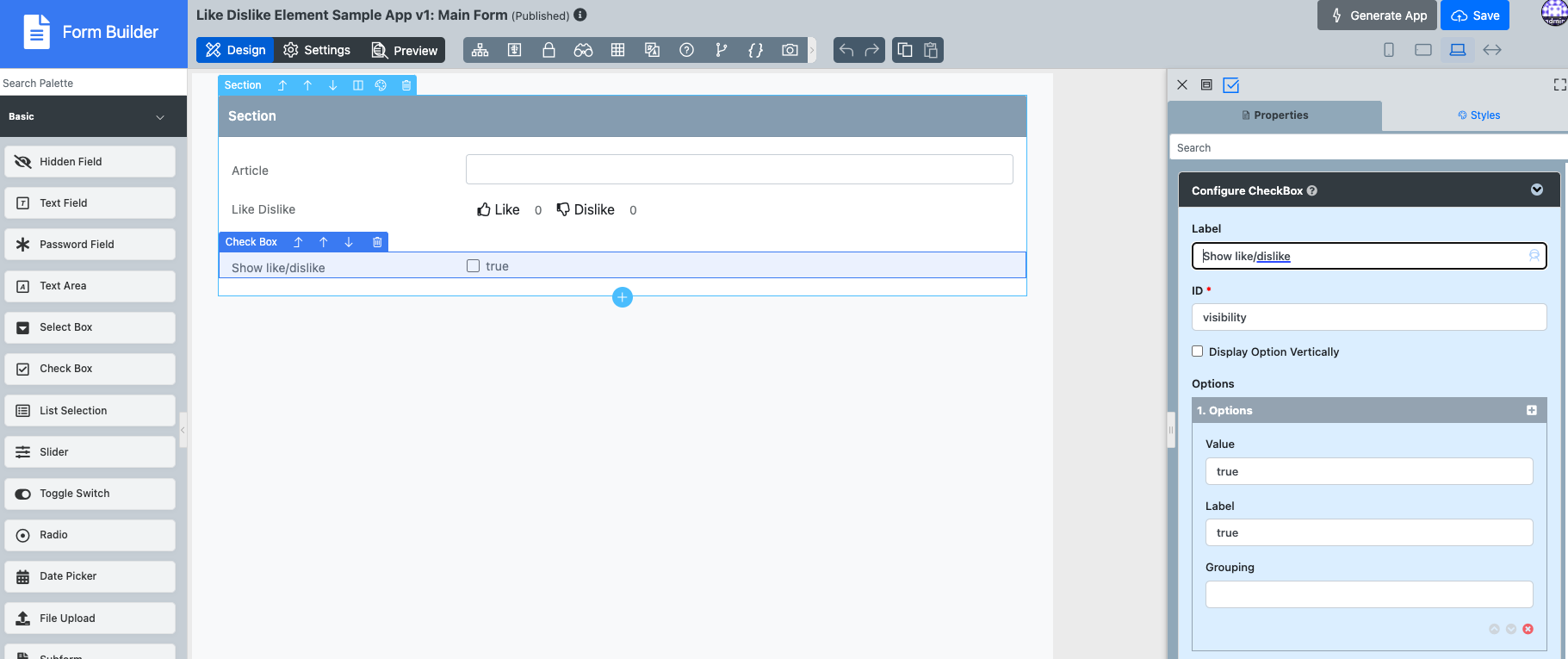
Task: Select the Toggle Switch palette element
Action: 90,494
